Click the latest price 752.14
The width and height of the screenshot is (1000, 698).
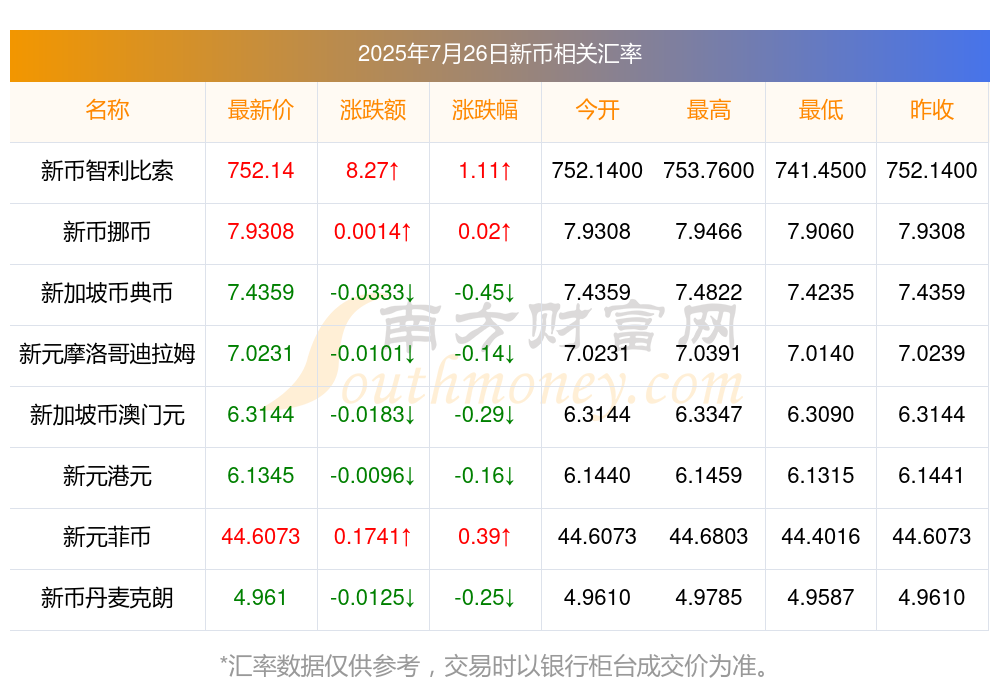pyautogui.click(x=260, y=171)
